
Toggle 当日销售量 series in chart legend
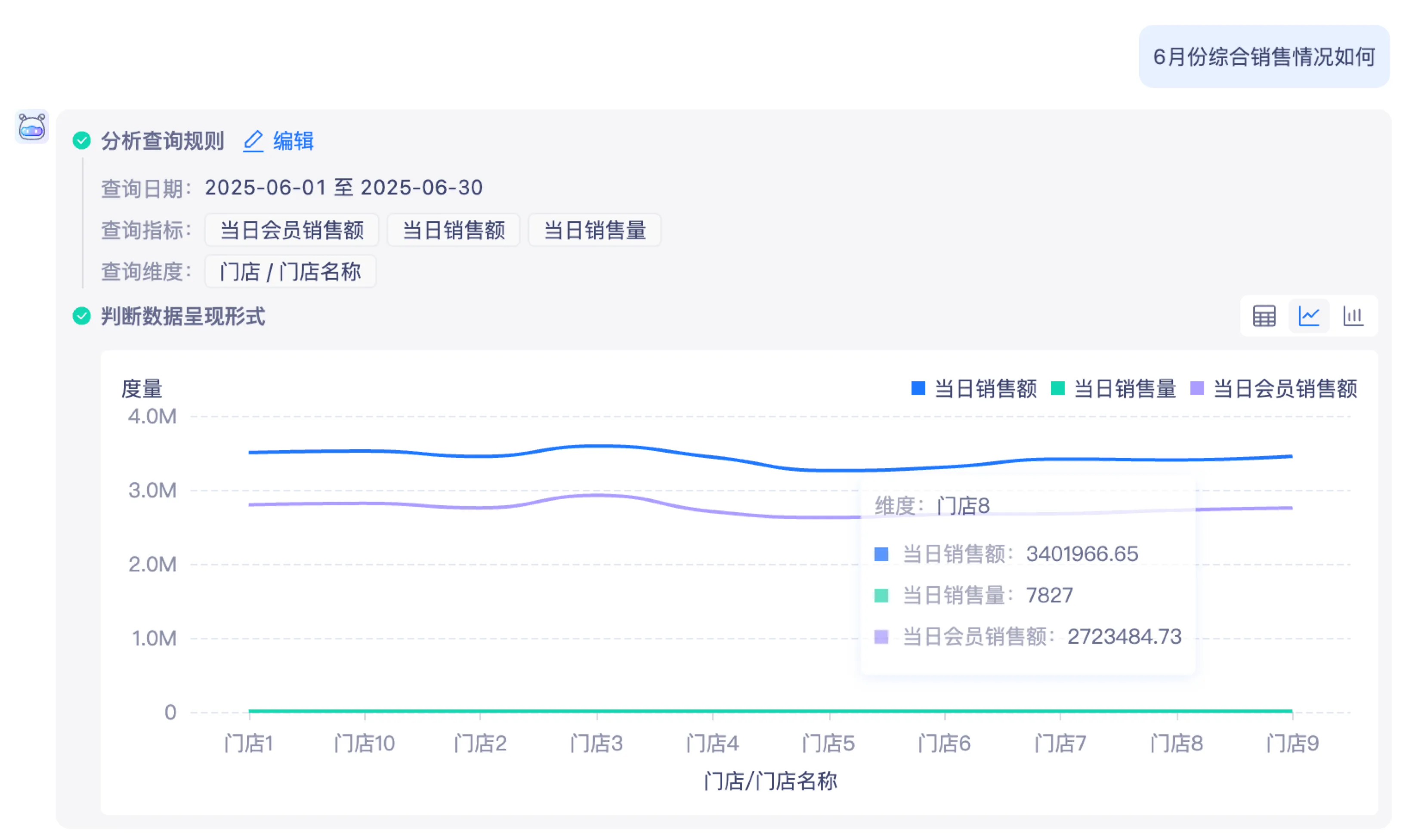[x=1125, y=389]
